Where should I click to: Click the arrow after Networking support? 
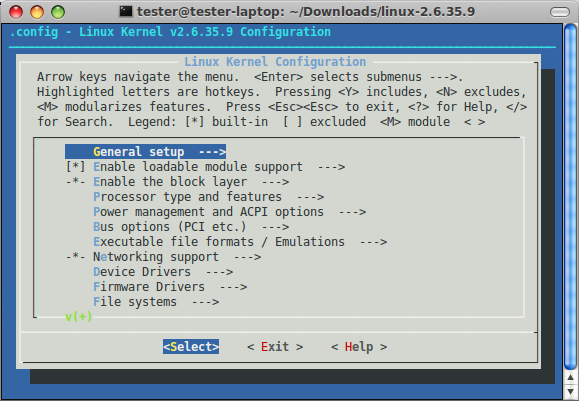pyautogui.click(x=247, y=257)
